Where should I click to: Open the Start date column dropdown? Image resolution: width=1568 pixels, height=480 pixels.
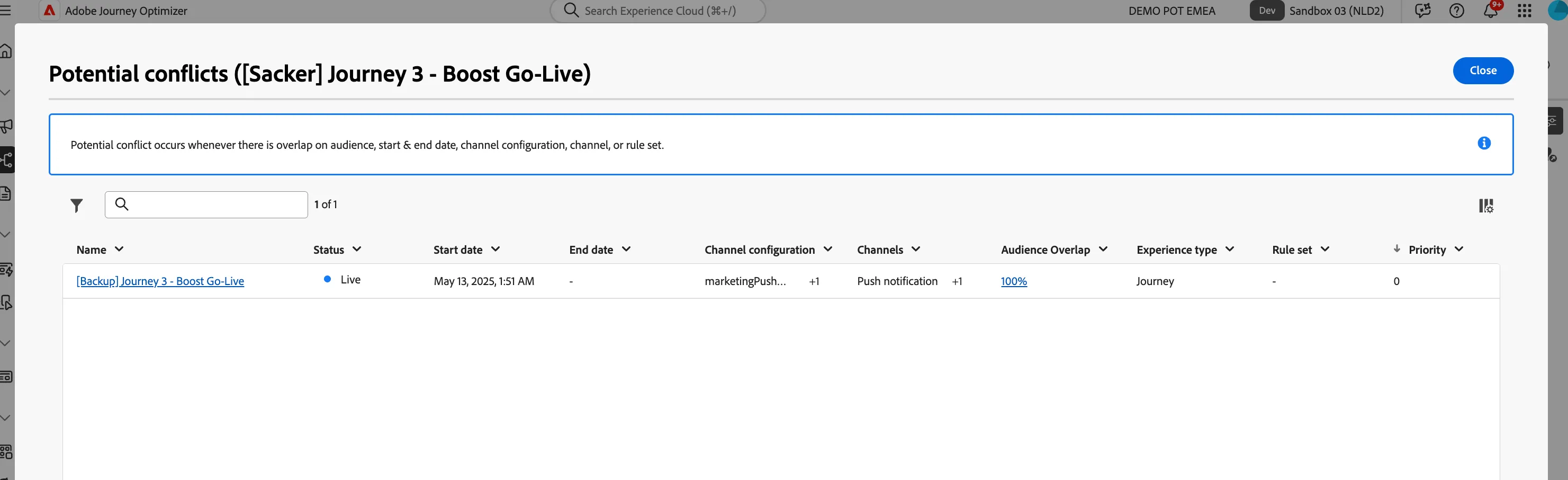pos(495,249)
